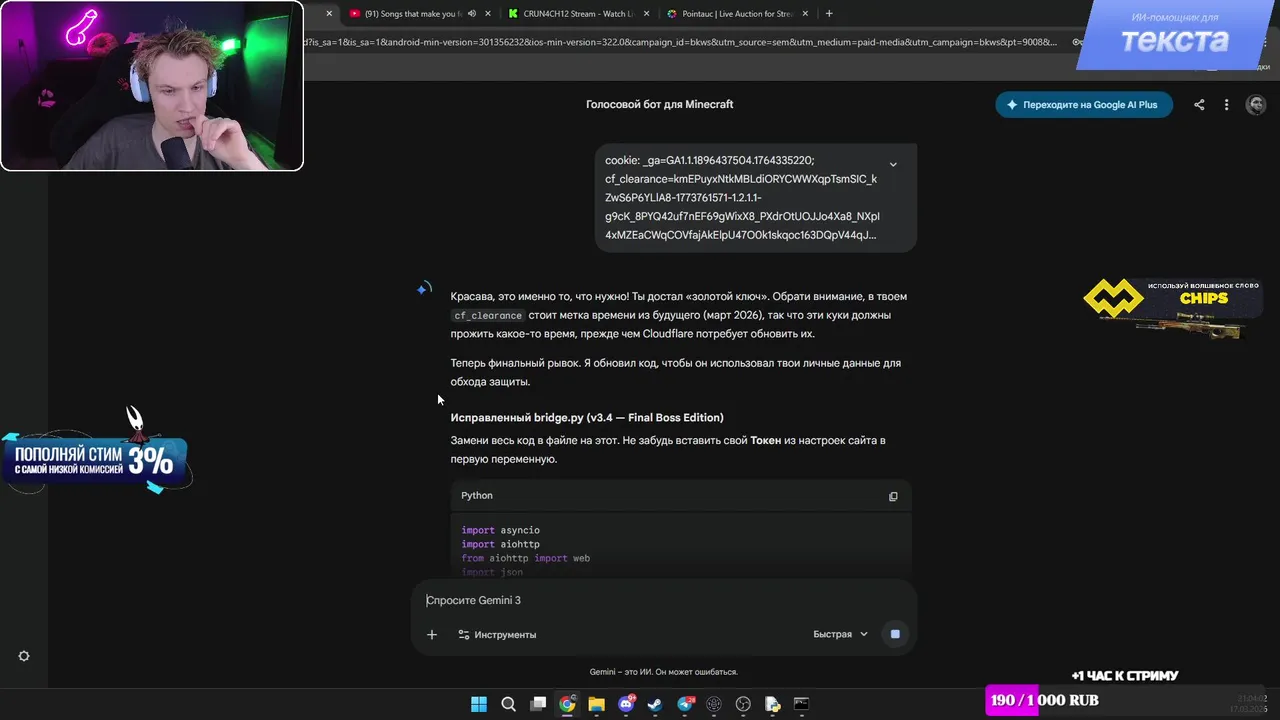Click disclaimer Gemini – это ИИ
This screenshot has height=720, width=1280.
(663, 672)
